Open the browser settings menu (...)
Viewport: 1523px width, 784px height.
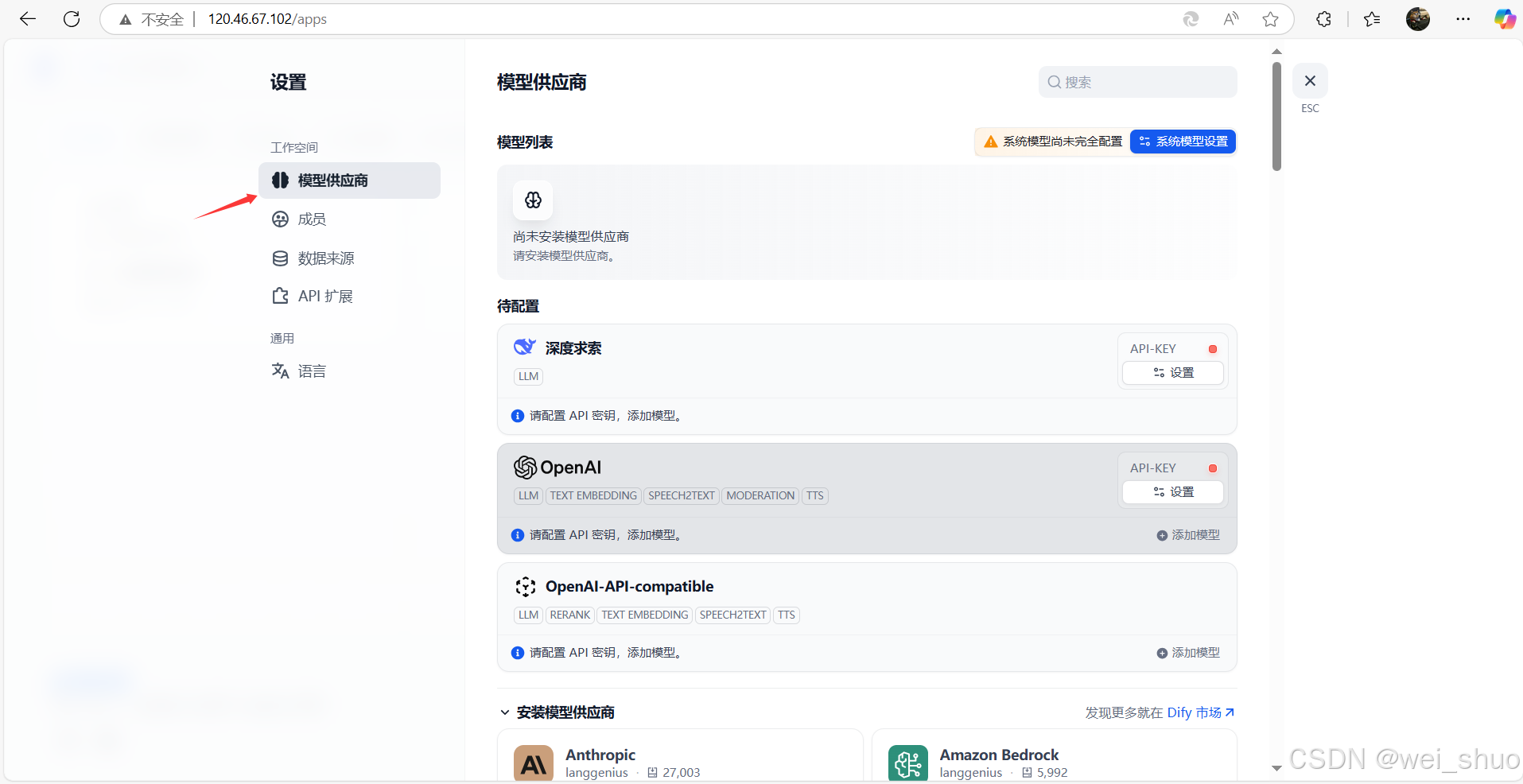coord(1463,18)
